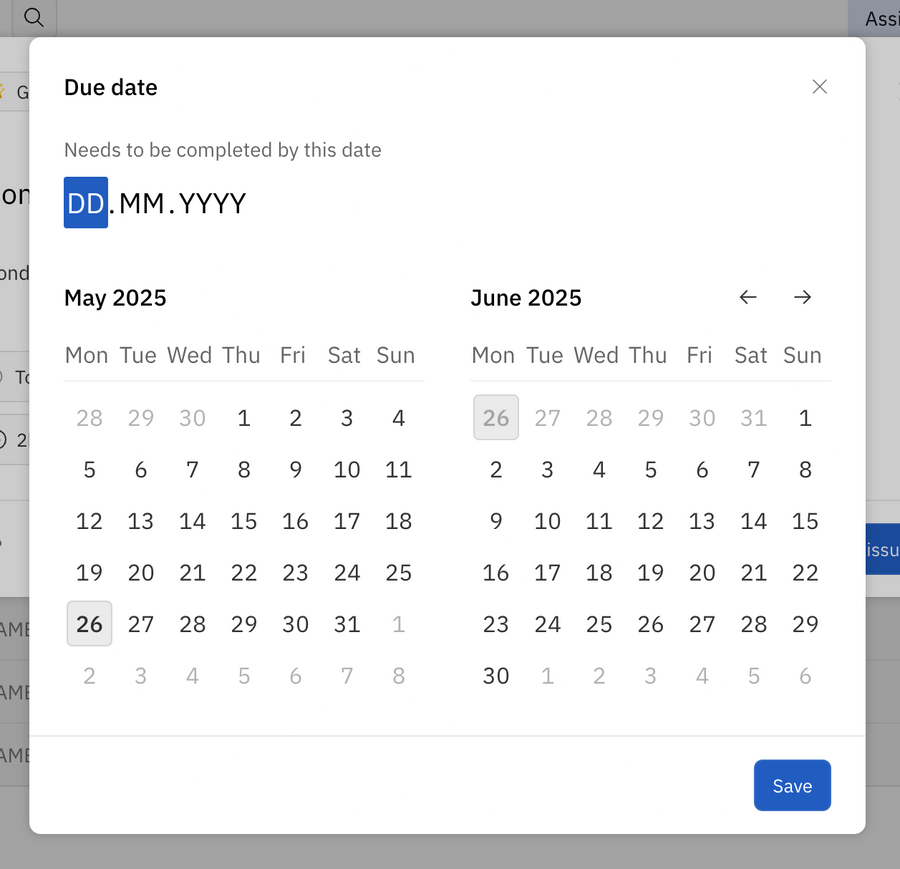Select the highlighted DD day field

point(85,203)
